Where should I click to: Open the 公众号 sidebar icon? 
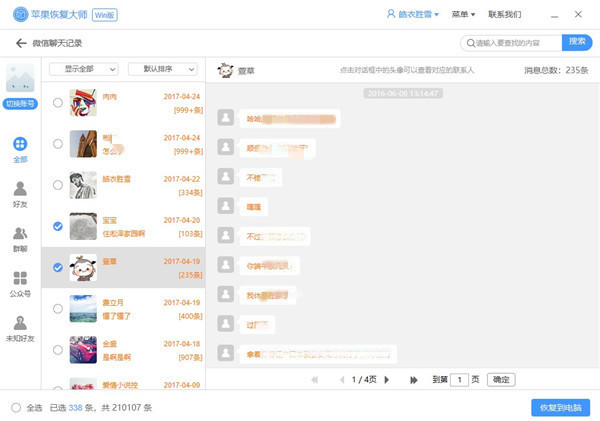[x=20, y=278]
